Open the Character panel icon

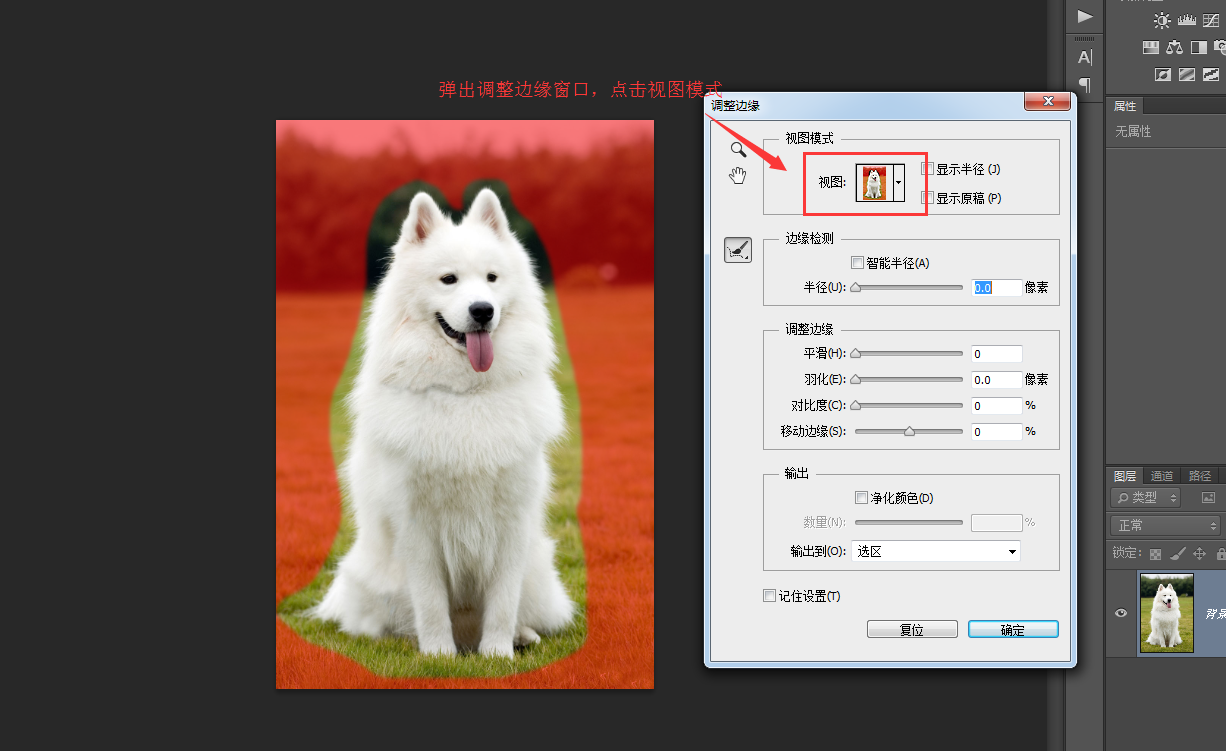pos(1085,57)
